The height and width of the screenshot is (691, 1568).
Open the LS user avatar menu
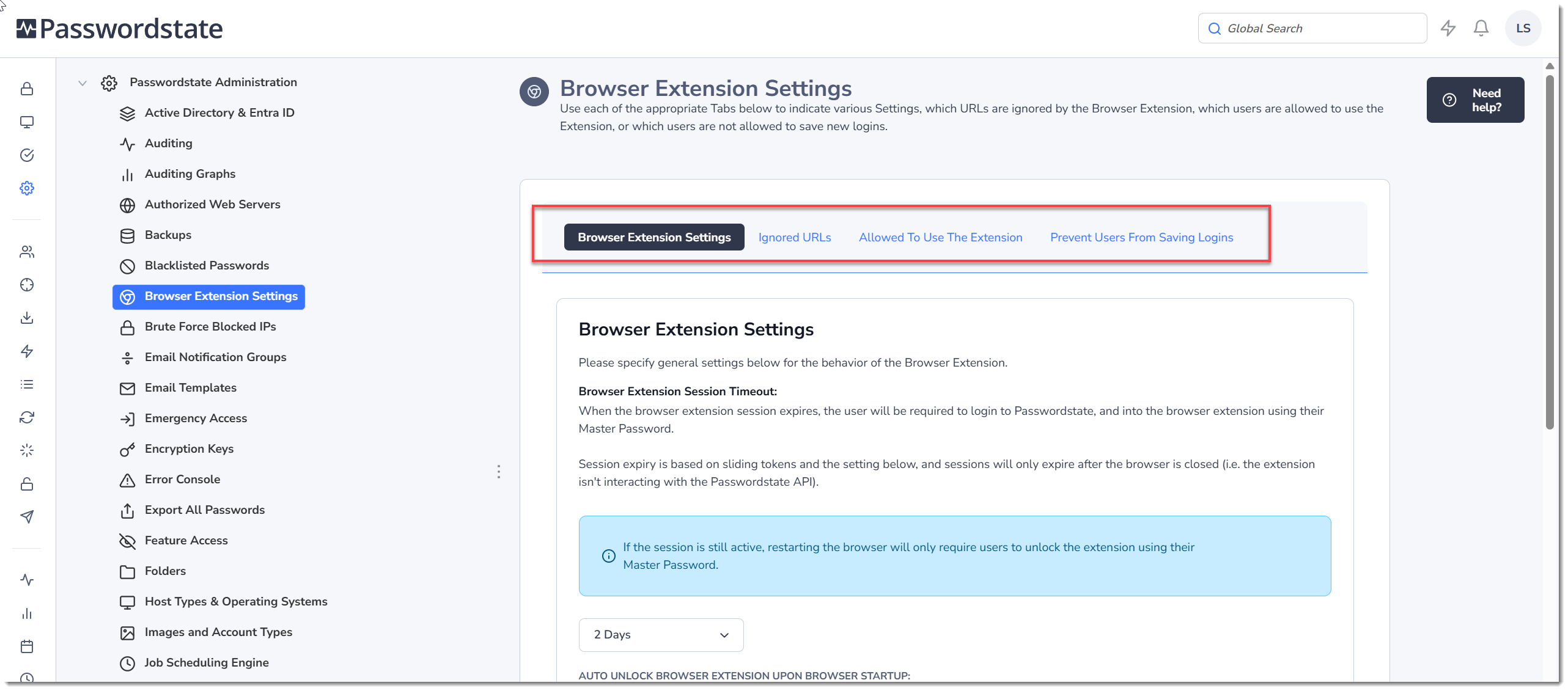coord(1523,28)
